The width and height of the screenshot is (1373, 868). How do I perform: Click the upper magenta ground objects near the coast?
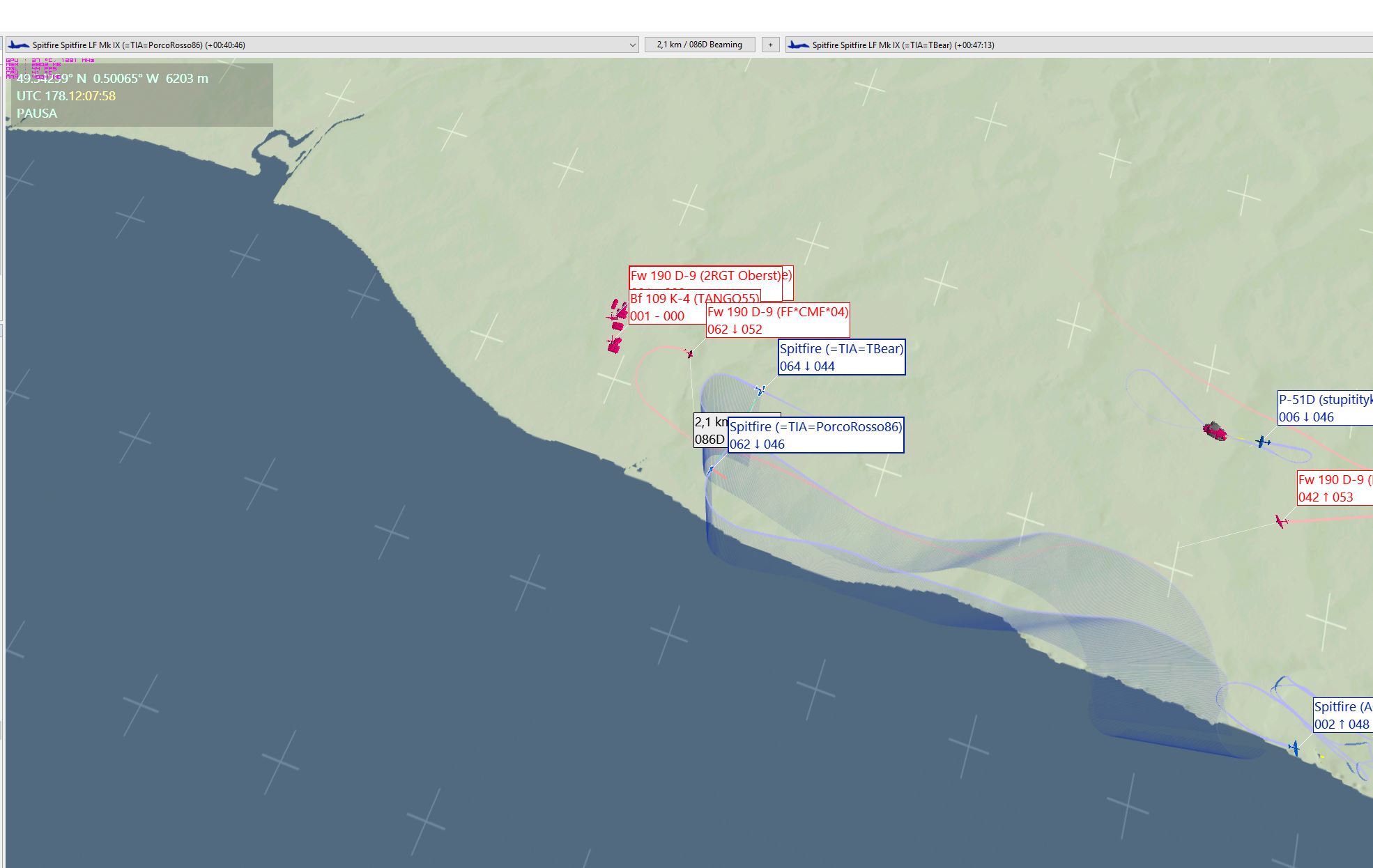point(618,313)
